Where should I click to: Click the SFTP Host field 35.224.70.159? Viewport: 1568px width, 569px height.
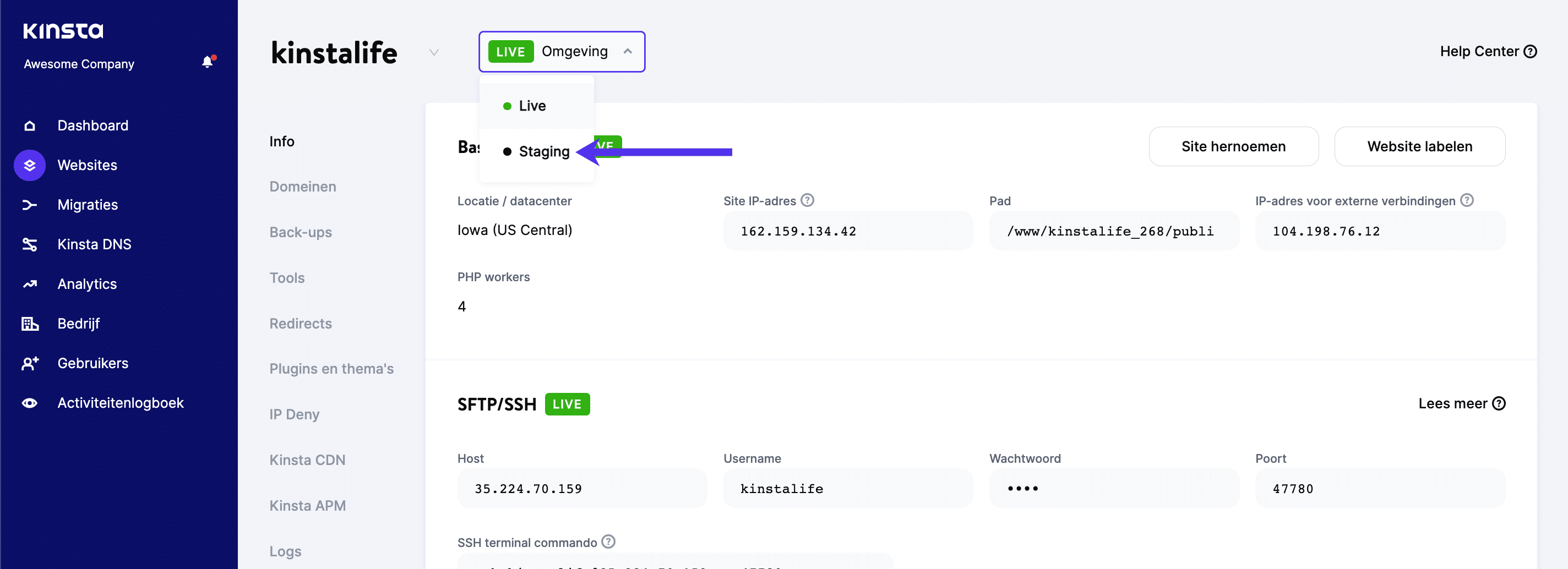click(x=582, y=489)
